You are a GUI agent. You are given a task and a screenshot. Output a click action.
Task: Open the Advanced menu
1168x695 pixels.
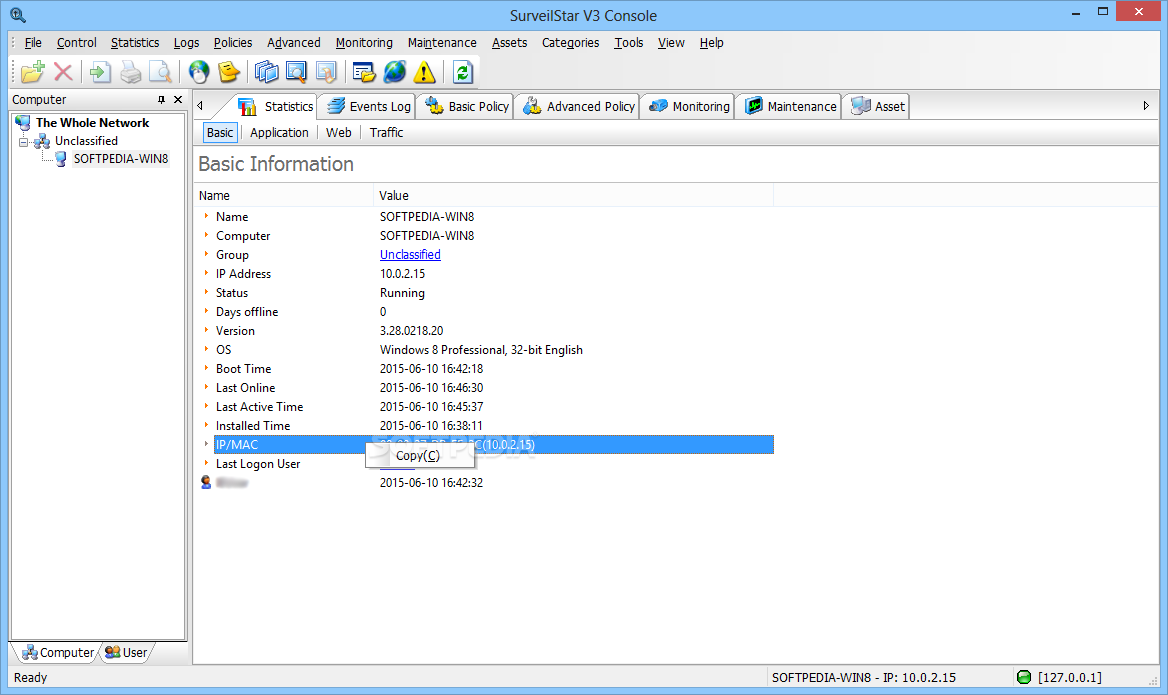pos(293,42)
